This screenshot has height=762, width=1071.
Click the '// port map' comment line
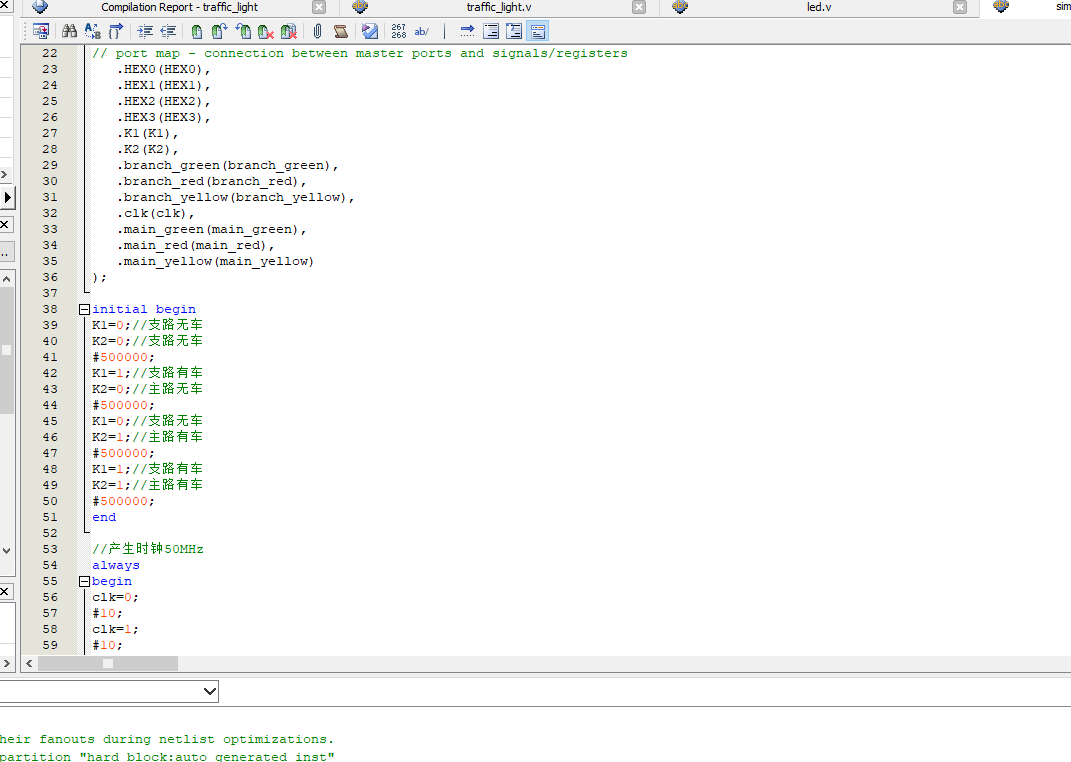pyautogui.click(x=360, y=53)
